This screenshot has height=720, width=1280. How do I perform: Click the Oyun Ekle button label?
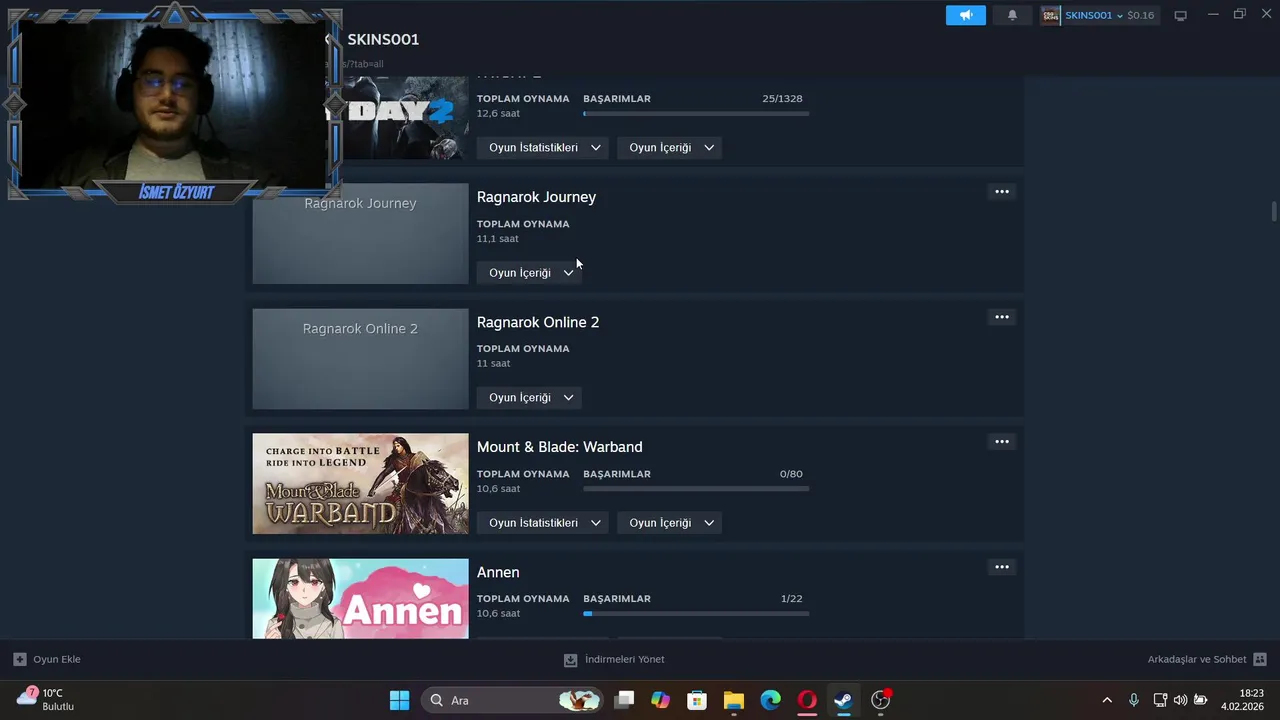[x=57, y=659]
